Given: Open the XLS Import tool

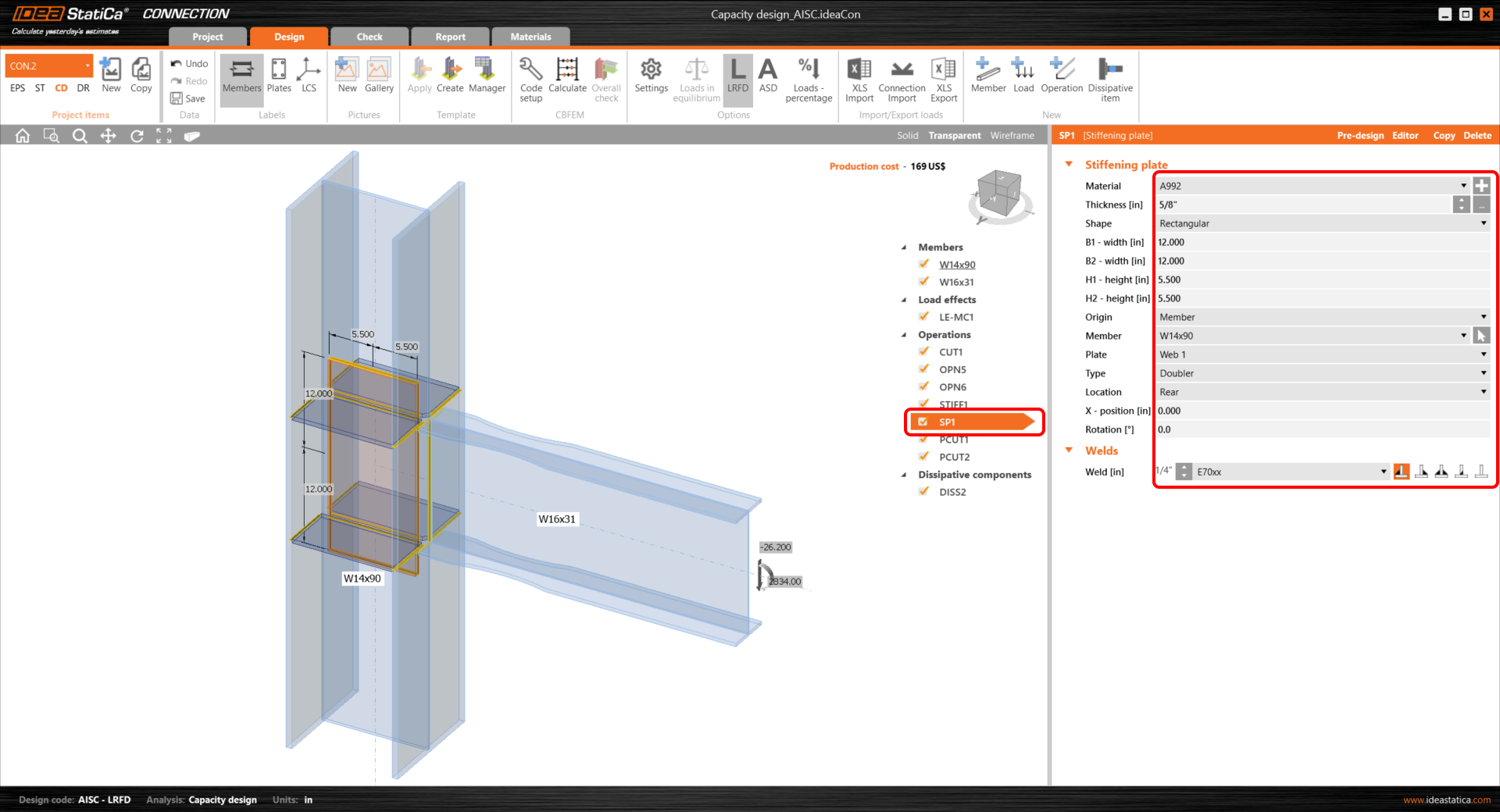Looking at the screenshot, I should [x=859, y=77].
